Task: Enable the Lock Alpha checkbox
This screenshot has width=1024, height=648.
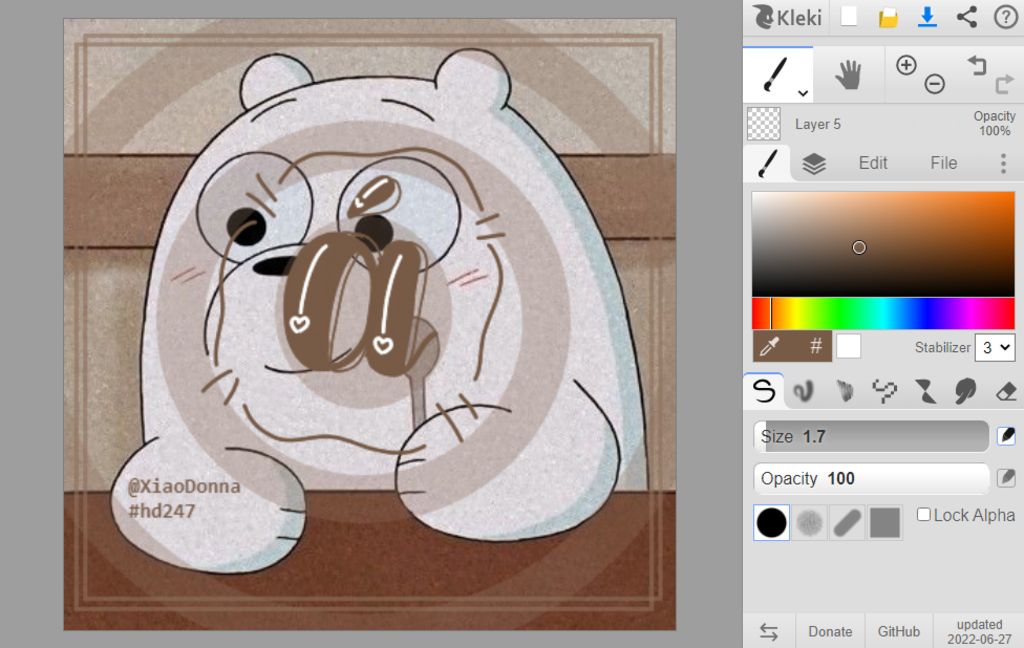Action: 923,515
